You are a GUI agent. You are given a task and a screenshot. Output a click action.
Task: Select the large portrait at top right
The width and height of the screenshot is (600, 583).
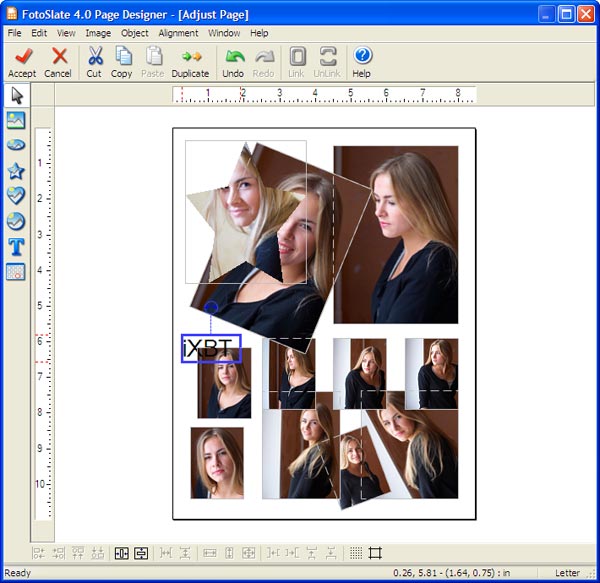tap(396, 234)
